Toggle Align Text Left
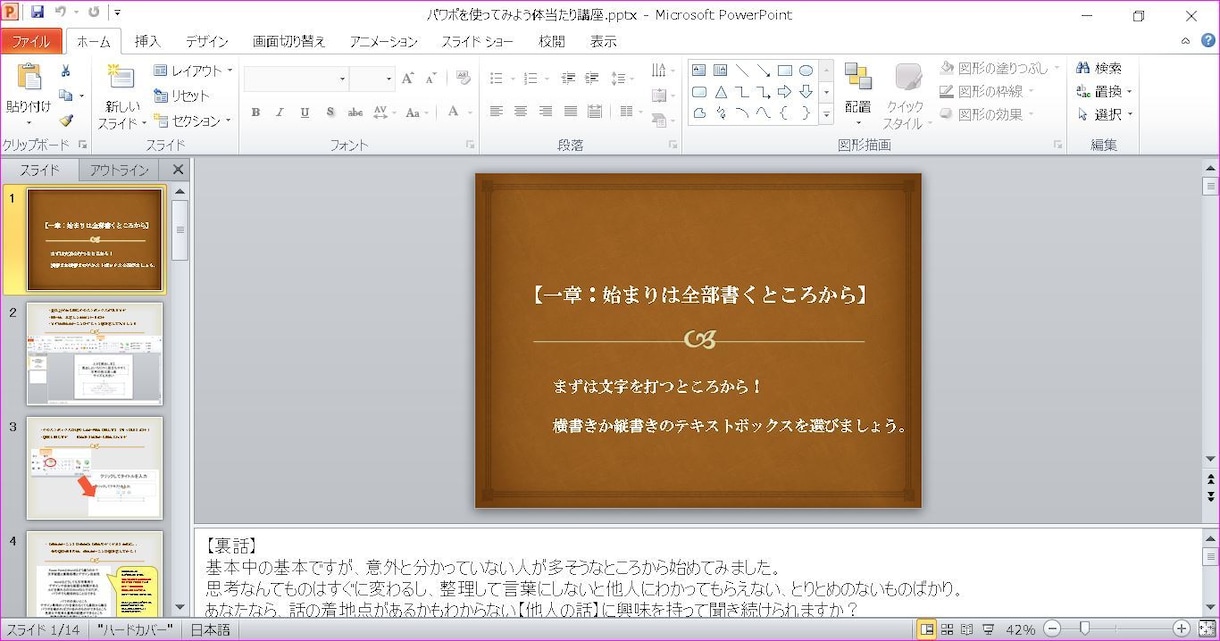Viewport: 1220px width, 641px height. tap(496, 111)
